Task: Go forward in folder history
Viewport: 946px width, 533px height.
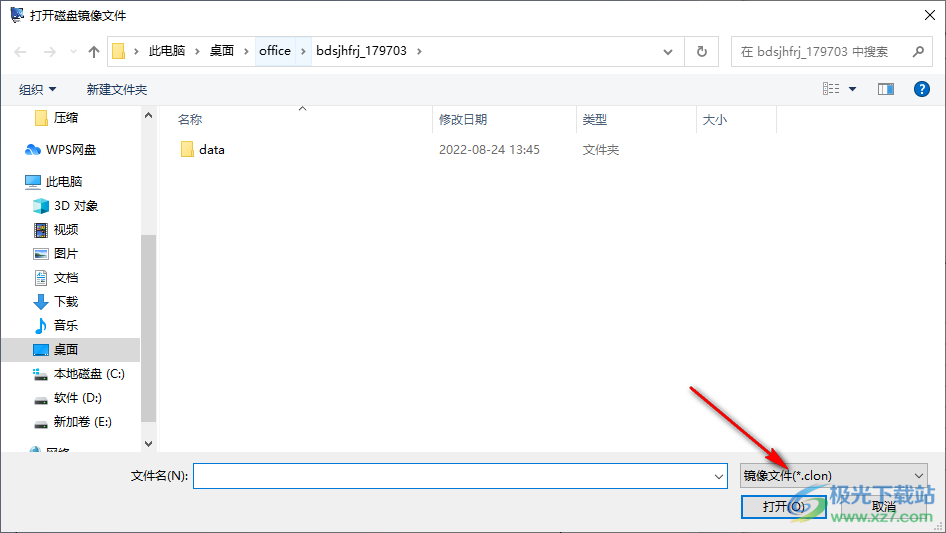Action: pos(49,52)
